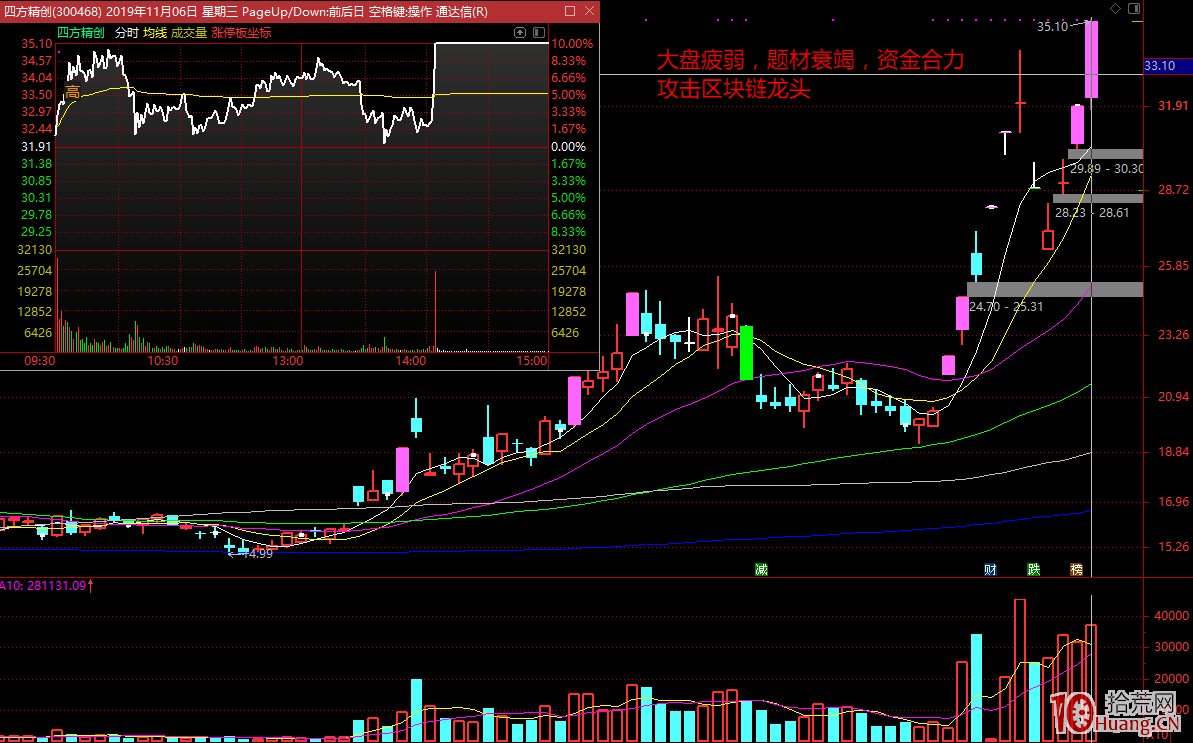Click the large green candlestick on K-line chart
1193x743 pixels.
746,353
